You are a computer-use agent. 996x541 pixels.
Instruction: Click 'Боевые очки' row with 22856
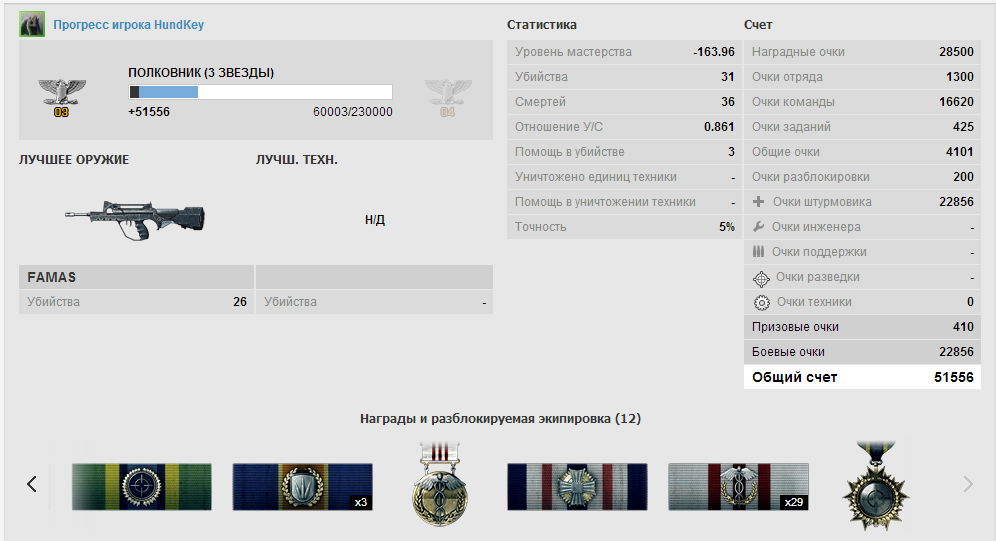863,352
